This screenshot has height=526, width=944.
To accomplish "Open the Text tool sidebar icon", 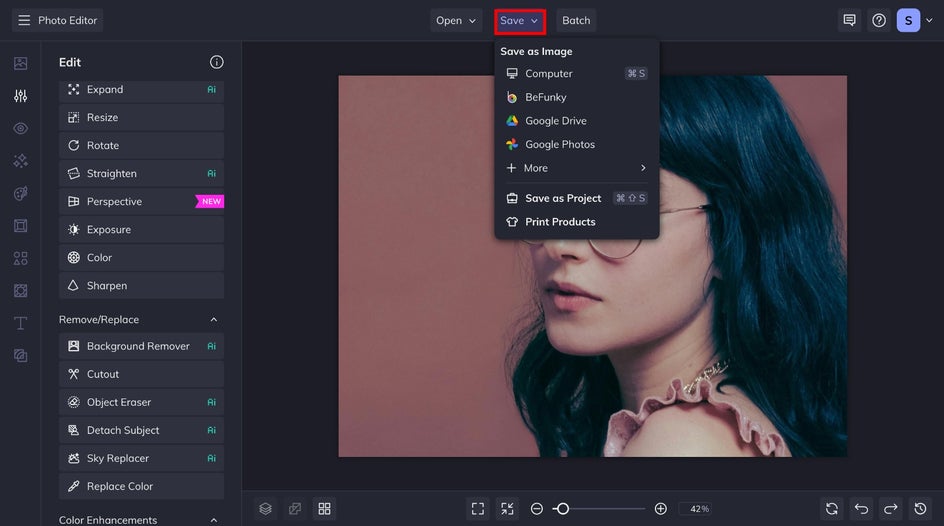I will click(x=20, y=323).
